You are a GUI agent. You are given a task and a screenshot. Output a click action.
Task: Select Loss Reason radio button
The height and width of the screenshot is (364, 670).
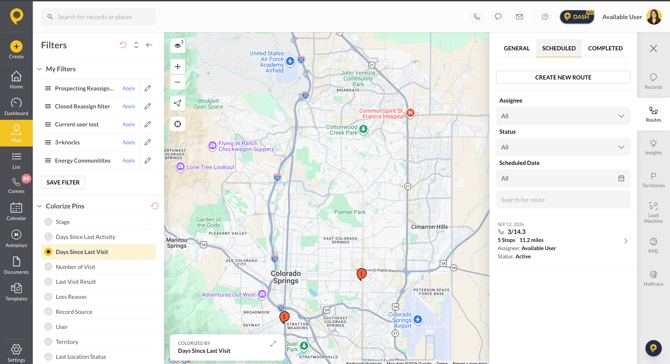click(48, 296)
